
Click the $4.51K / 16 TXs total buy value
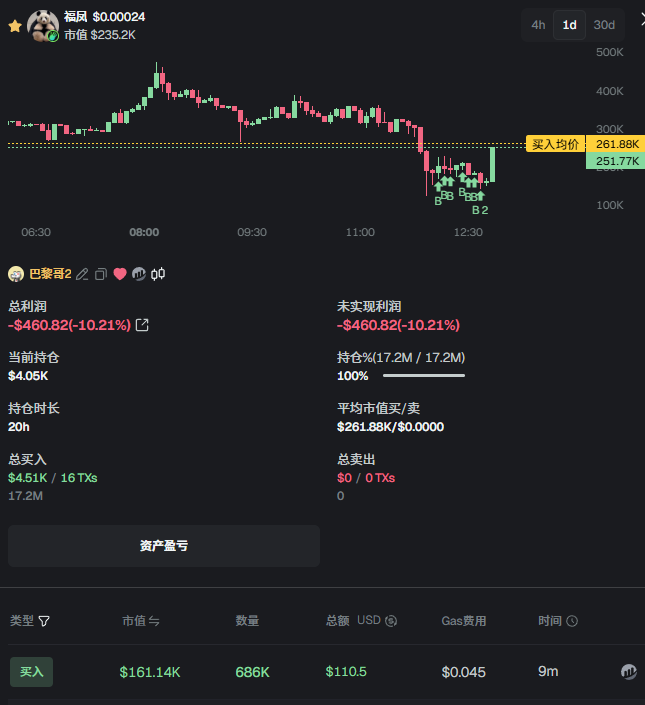[x=53, y=477]
